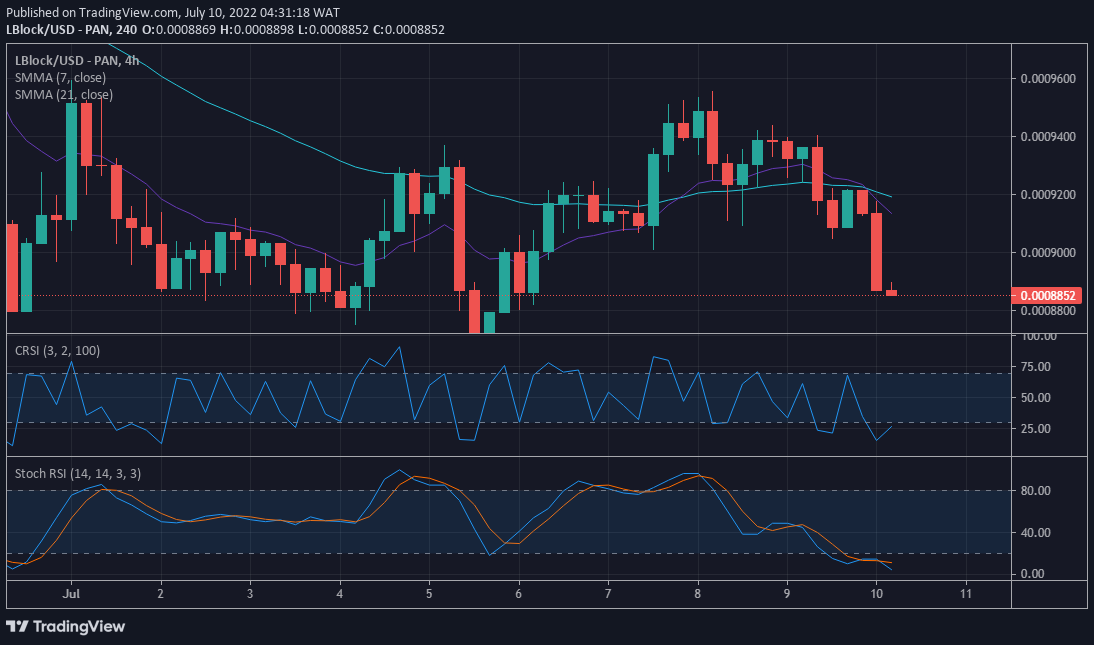The image size is (1094, 645).
Task: Click the CRSI (3, 2, 100) indicator label
Action: tap(57, 350)
